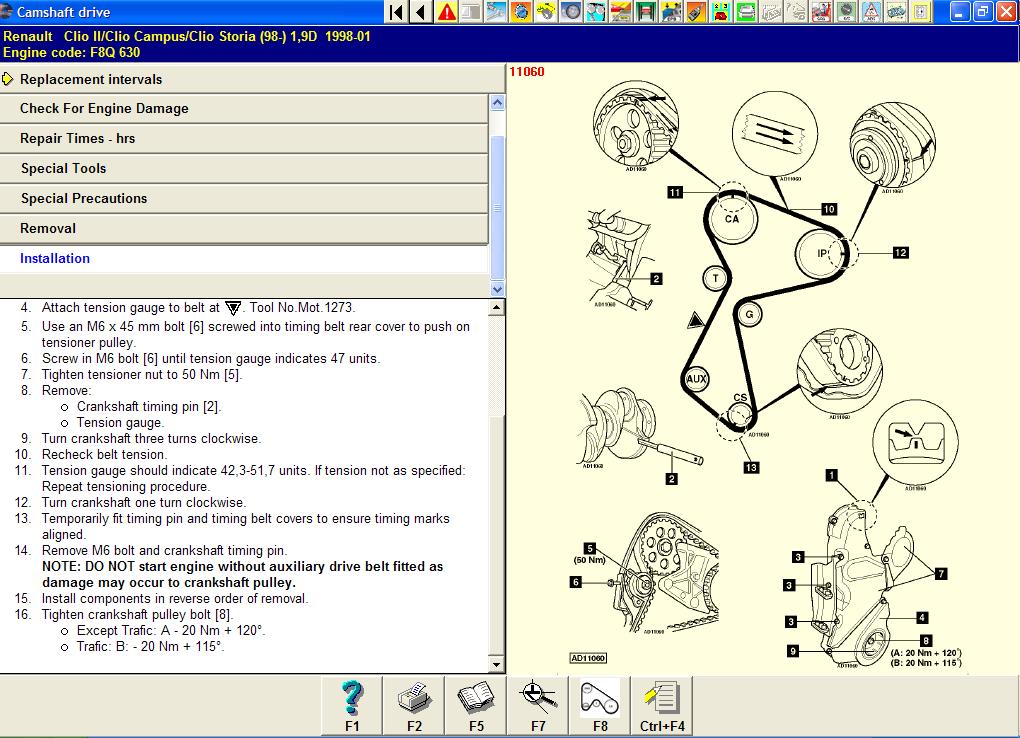
Task: Open help with the F1 question mark
Action: [352, 705]
